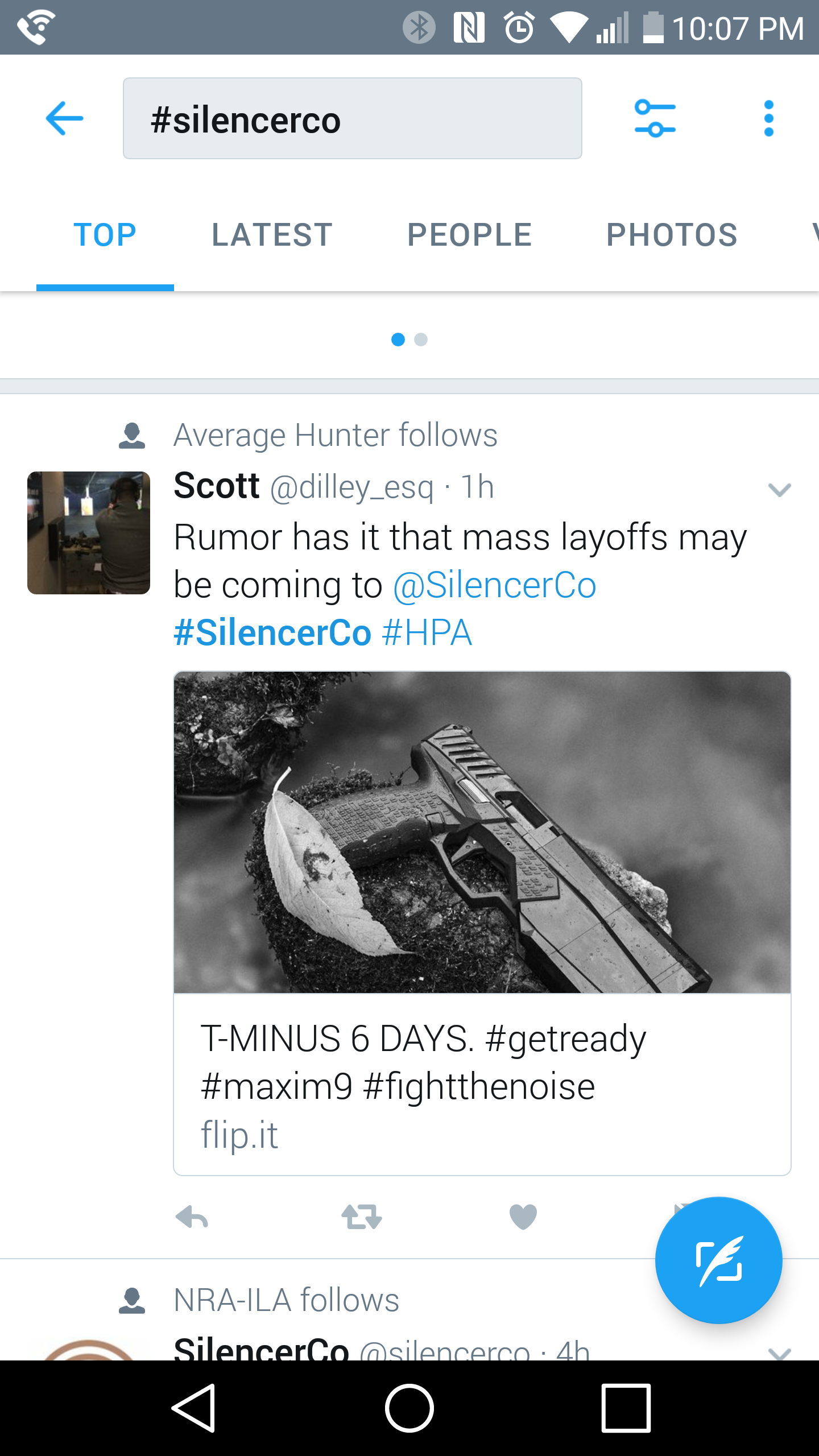Open the @SilencerCo mention link
This screenshot has height=1456, width=819.
[x=495, y=585]
